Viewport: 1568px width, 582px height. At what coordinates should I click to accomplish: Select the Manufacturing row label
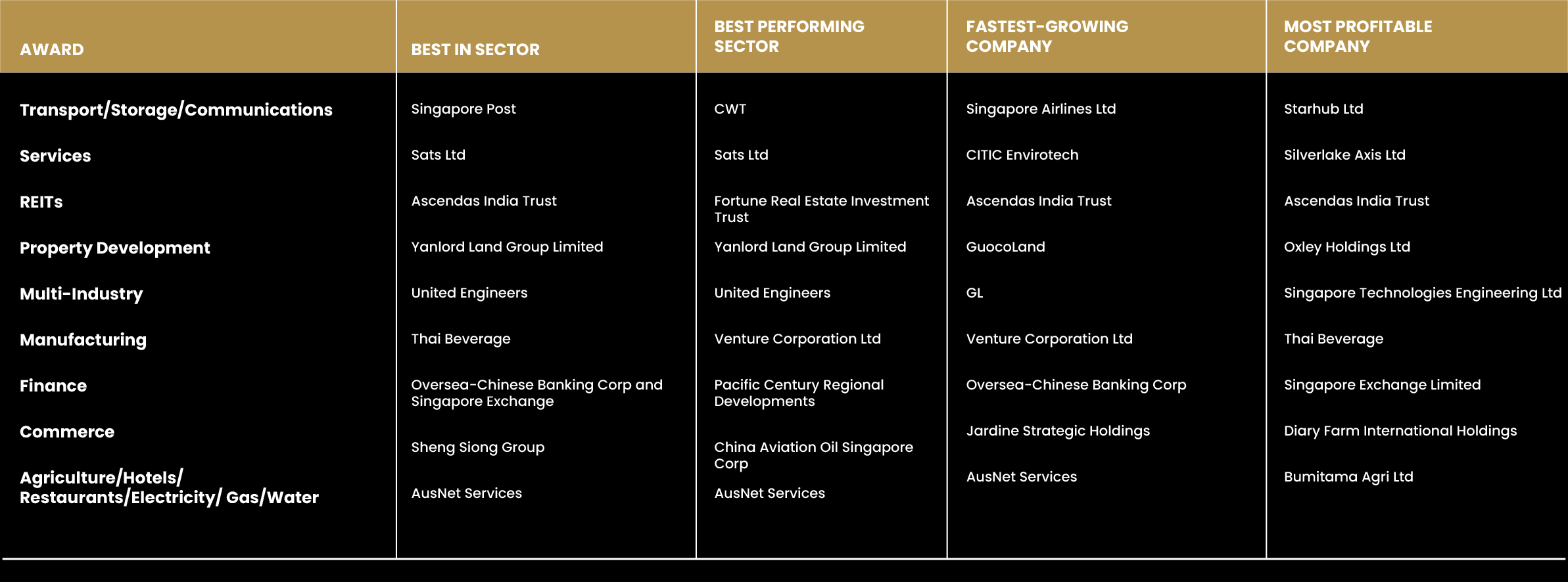(x=83, y=340)
